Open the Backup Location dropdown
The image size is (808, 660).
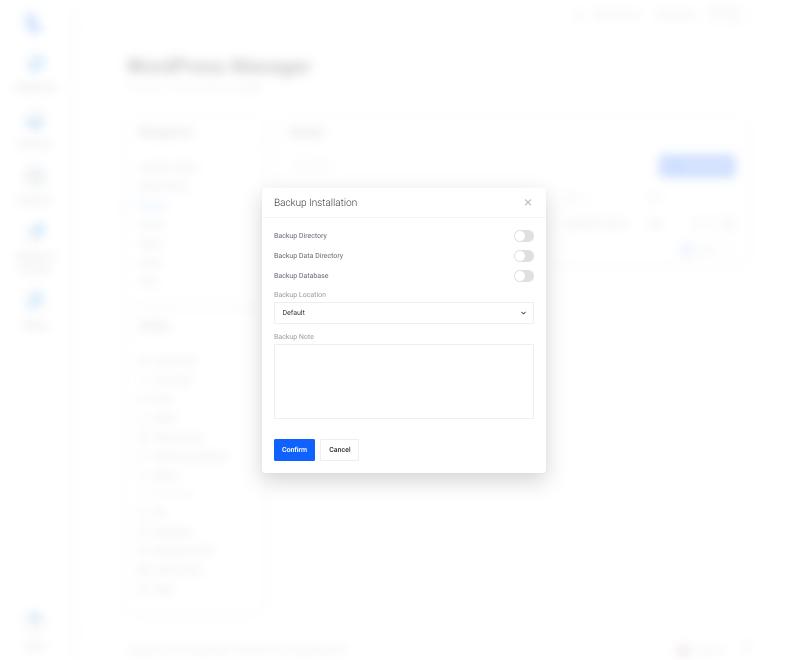coord(403,313)
